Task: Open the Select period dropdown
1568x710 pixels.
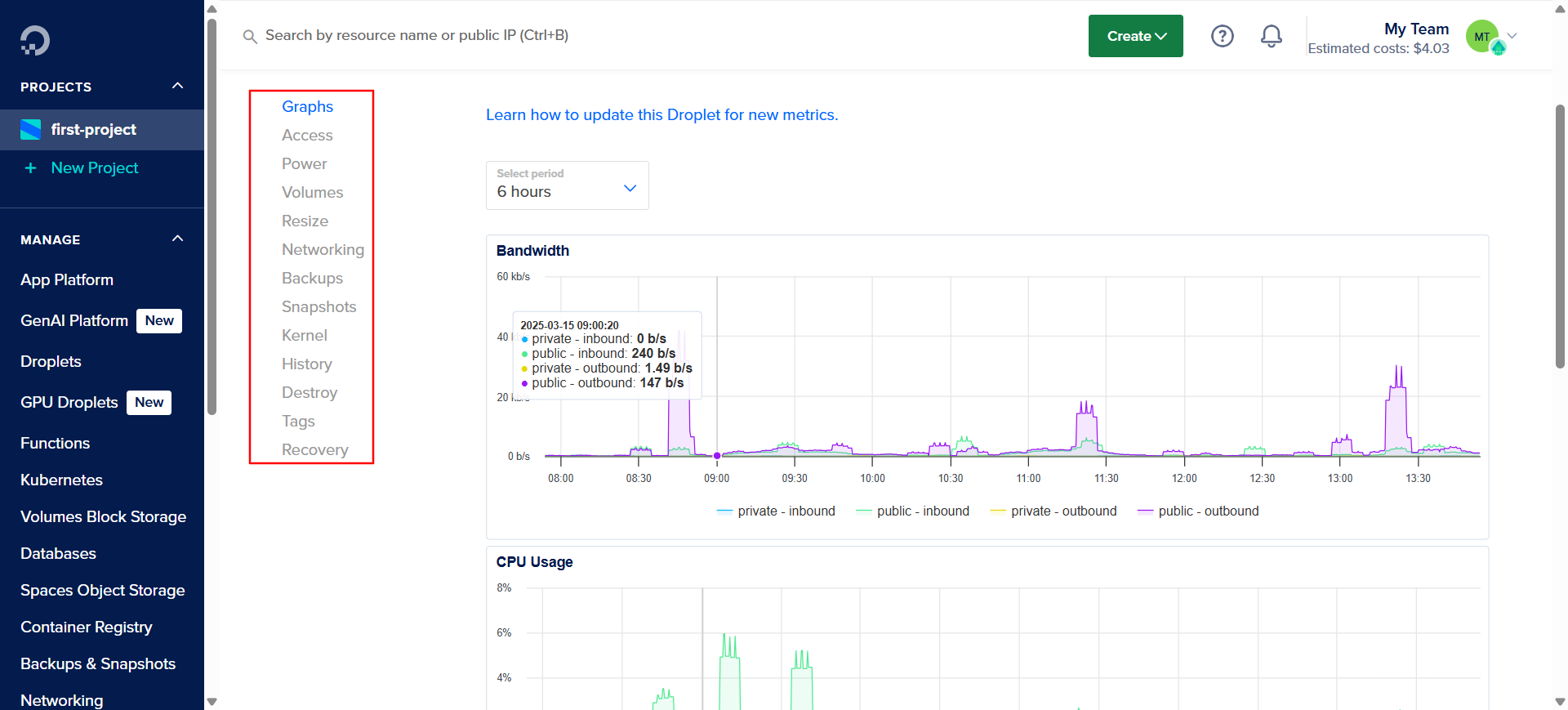Action: click(x=567, y=185)
